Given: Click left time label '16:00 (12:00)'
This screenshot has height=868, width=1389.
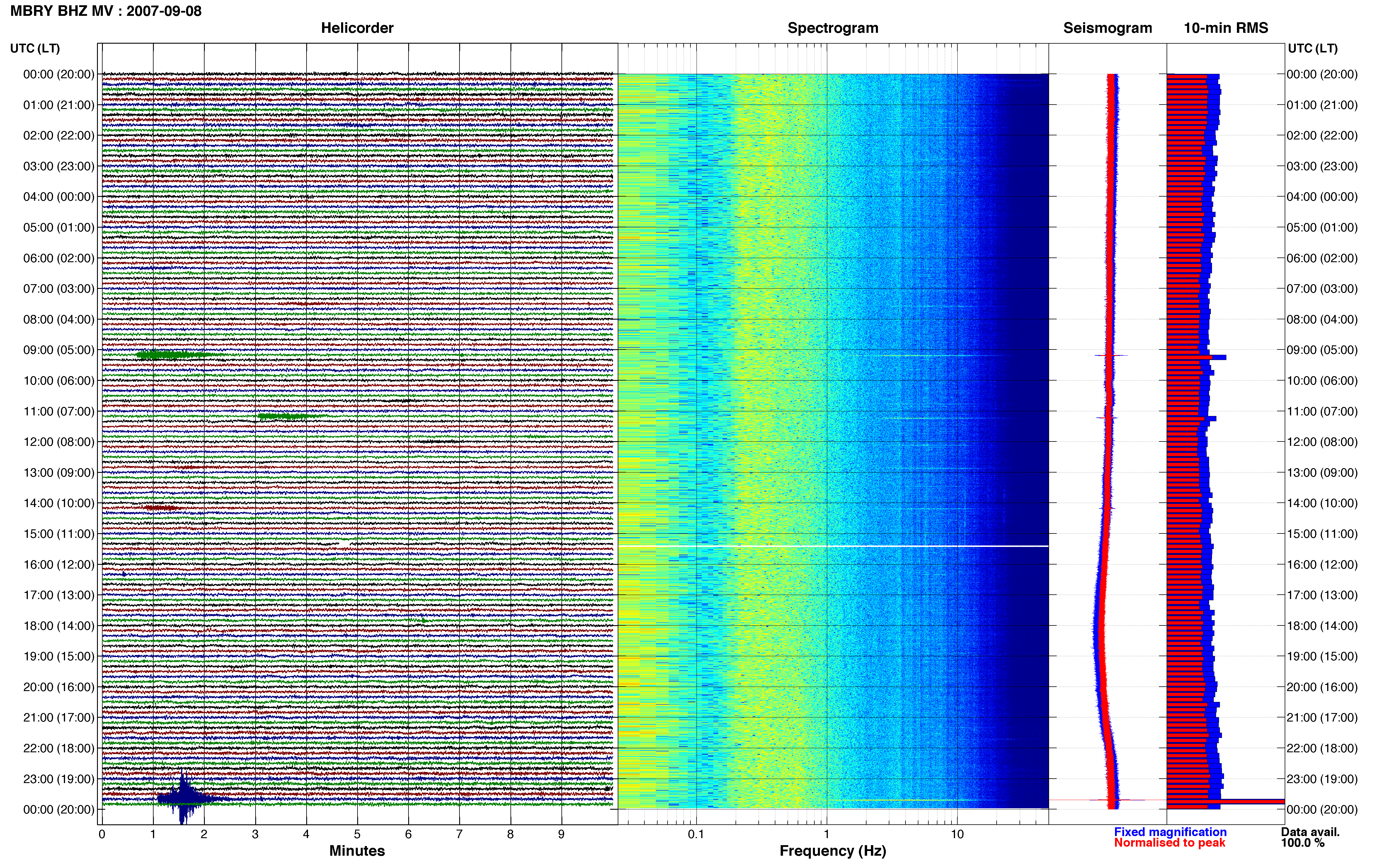Looking at the screenshot, I should [59, 565].
